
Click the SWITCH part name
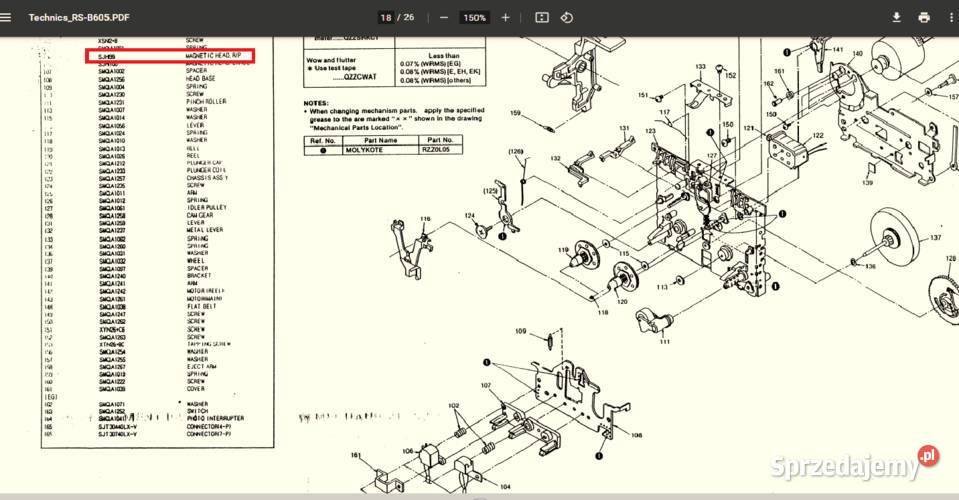(197, 411)
